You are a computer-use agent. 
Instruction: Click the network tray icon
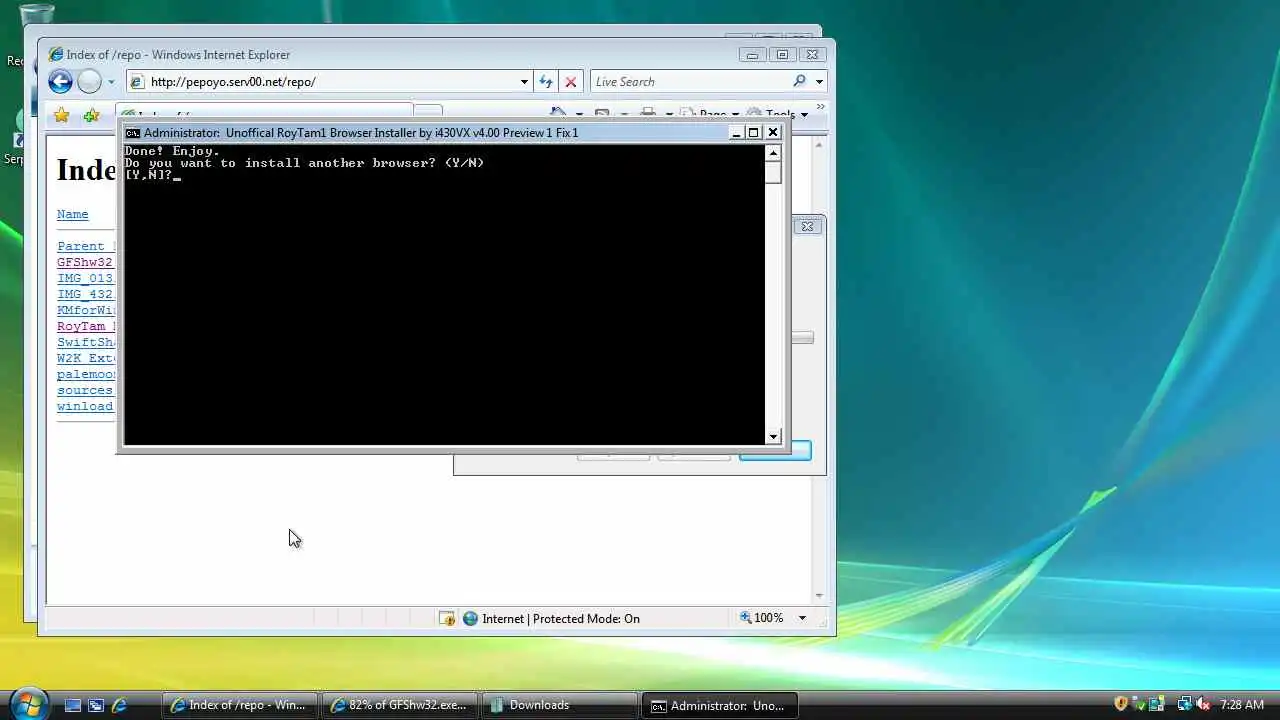[1183, 704]
